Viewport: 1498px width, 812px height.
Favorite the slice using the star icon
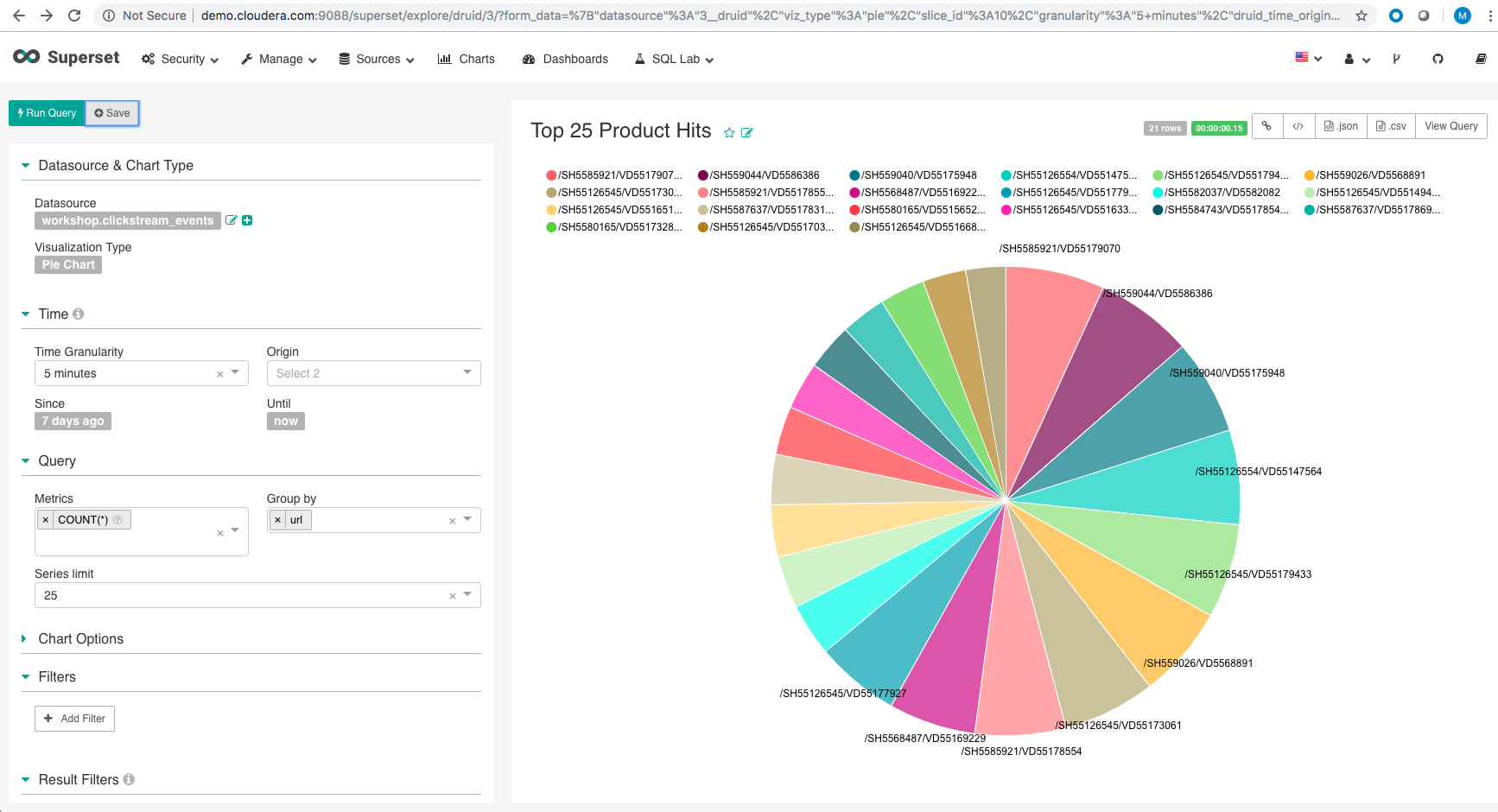[x=729, y=133]
